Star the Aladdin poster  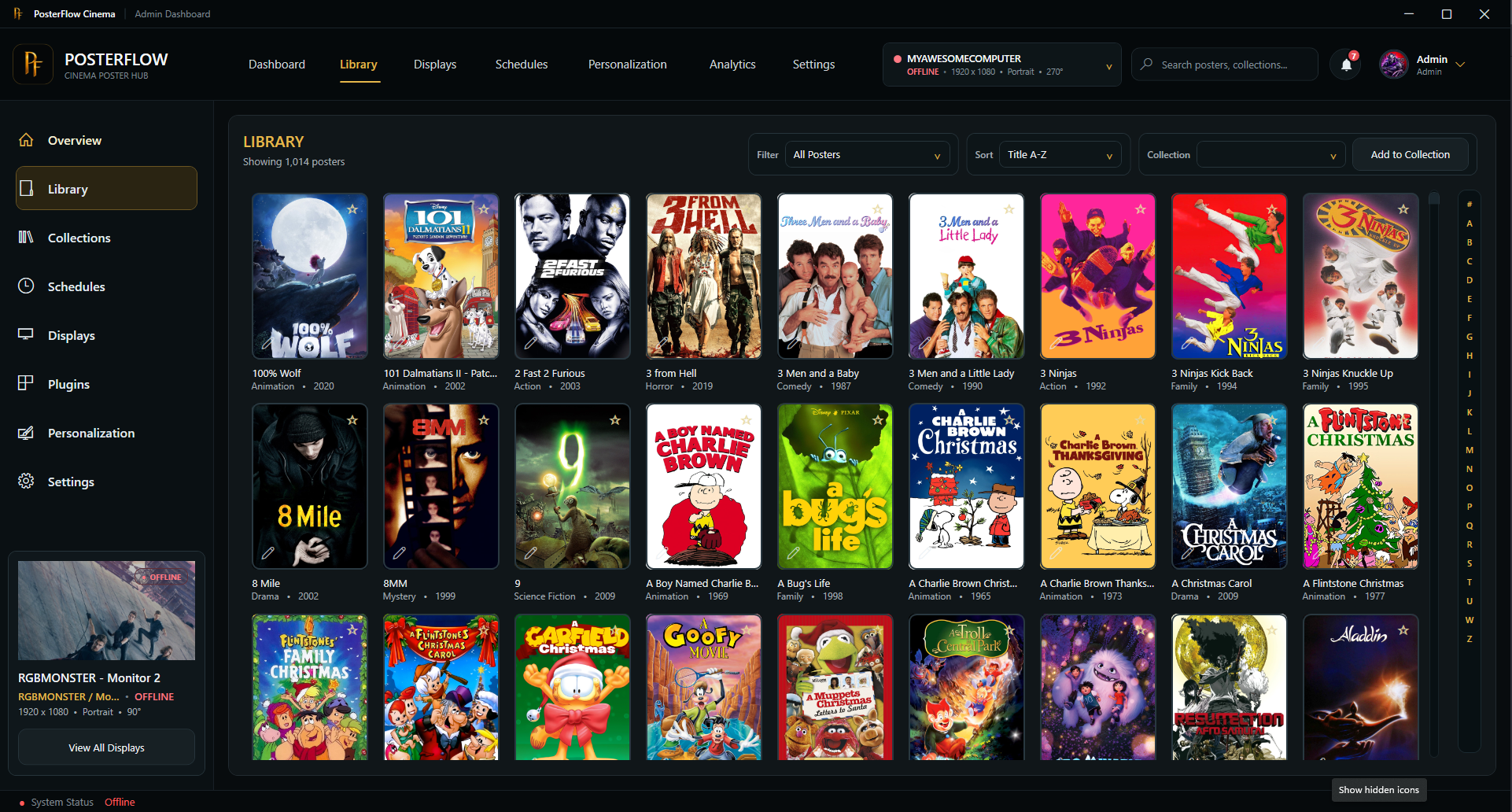pos(1403,630)
